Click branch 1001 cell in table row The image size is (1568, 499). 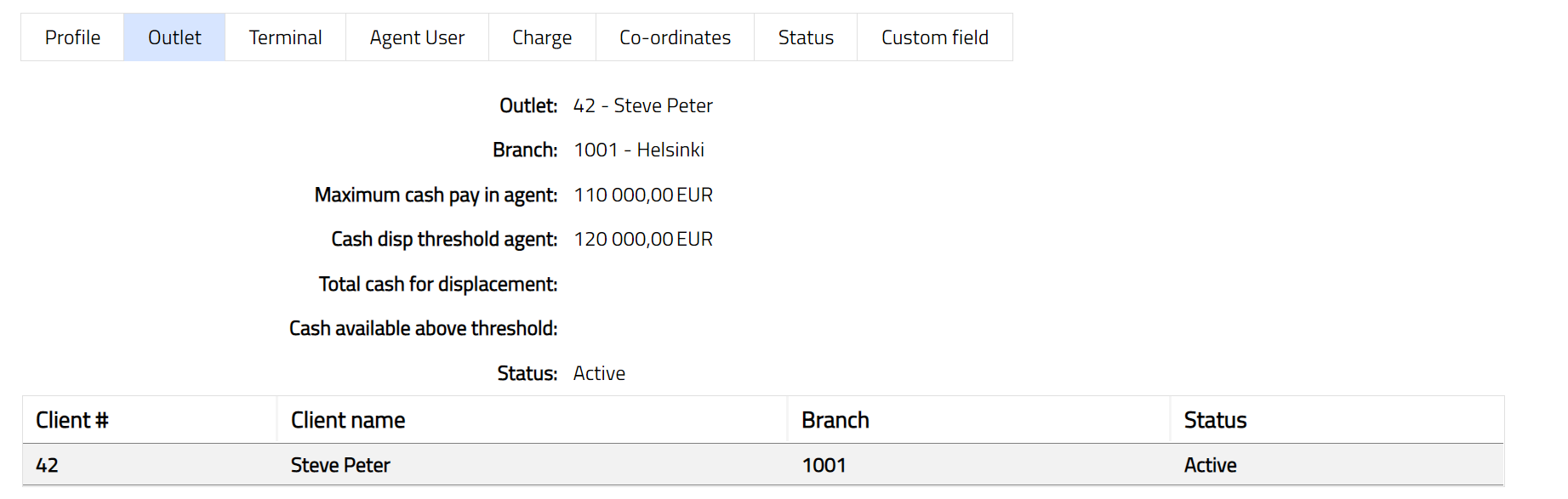824,465
